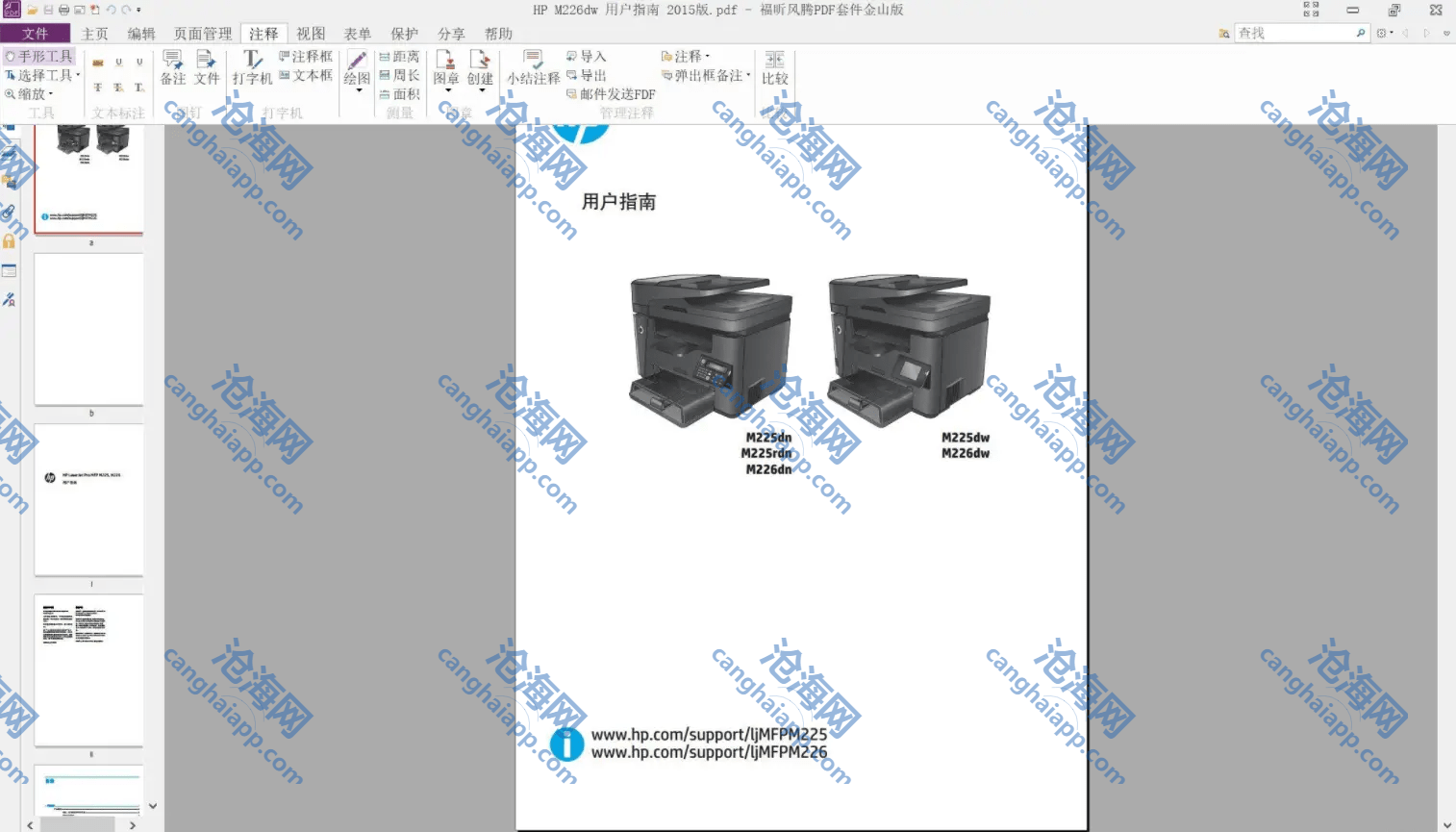
Task: Open the 文件 file menu
Action: (x=35, y=34)
